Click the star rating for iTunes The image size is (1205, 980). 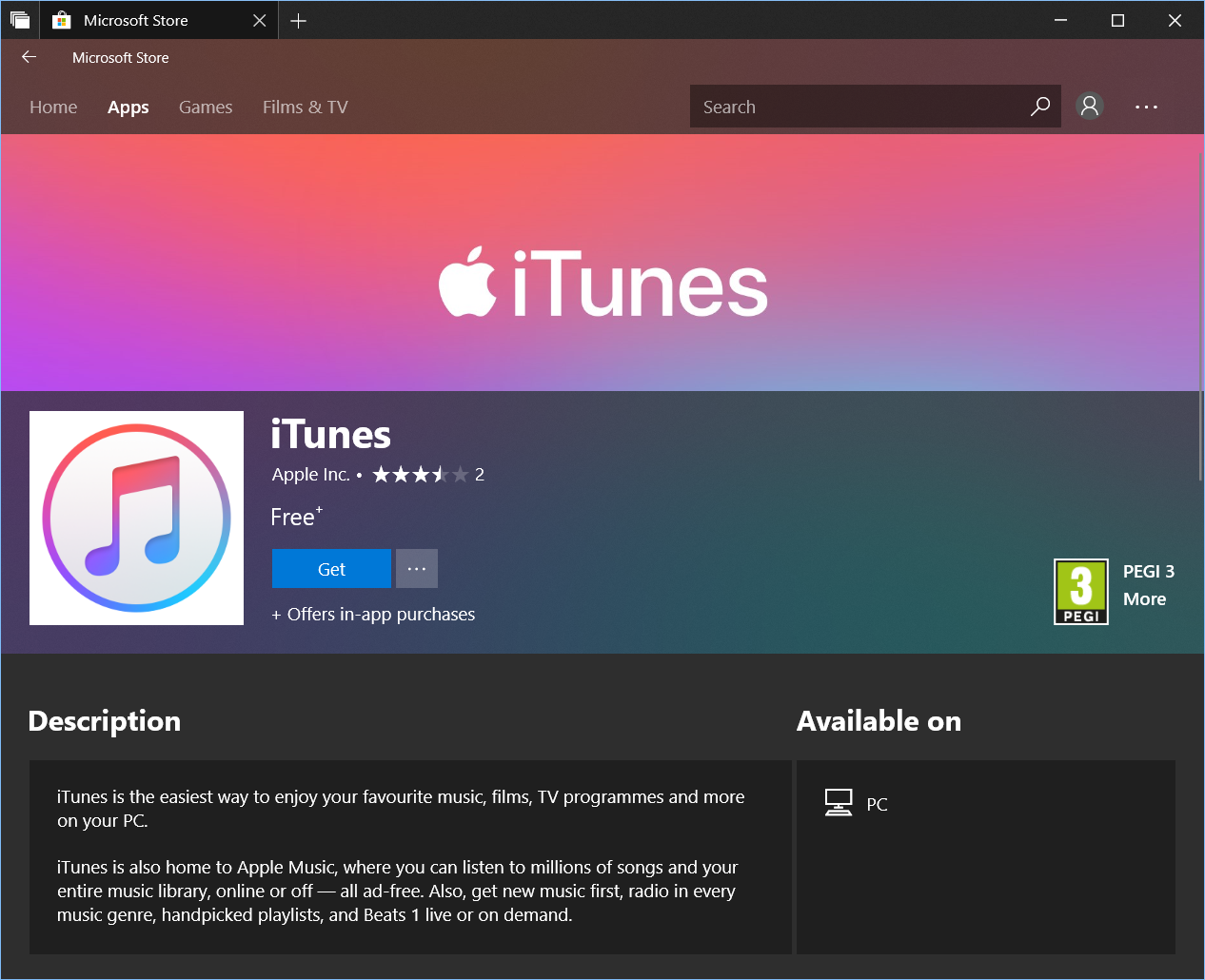pos(420,474)
